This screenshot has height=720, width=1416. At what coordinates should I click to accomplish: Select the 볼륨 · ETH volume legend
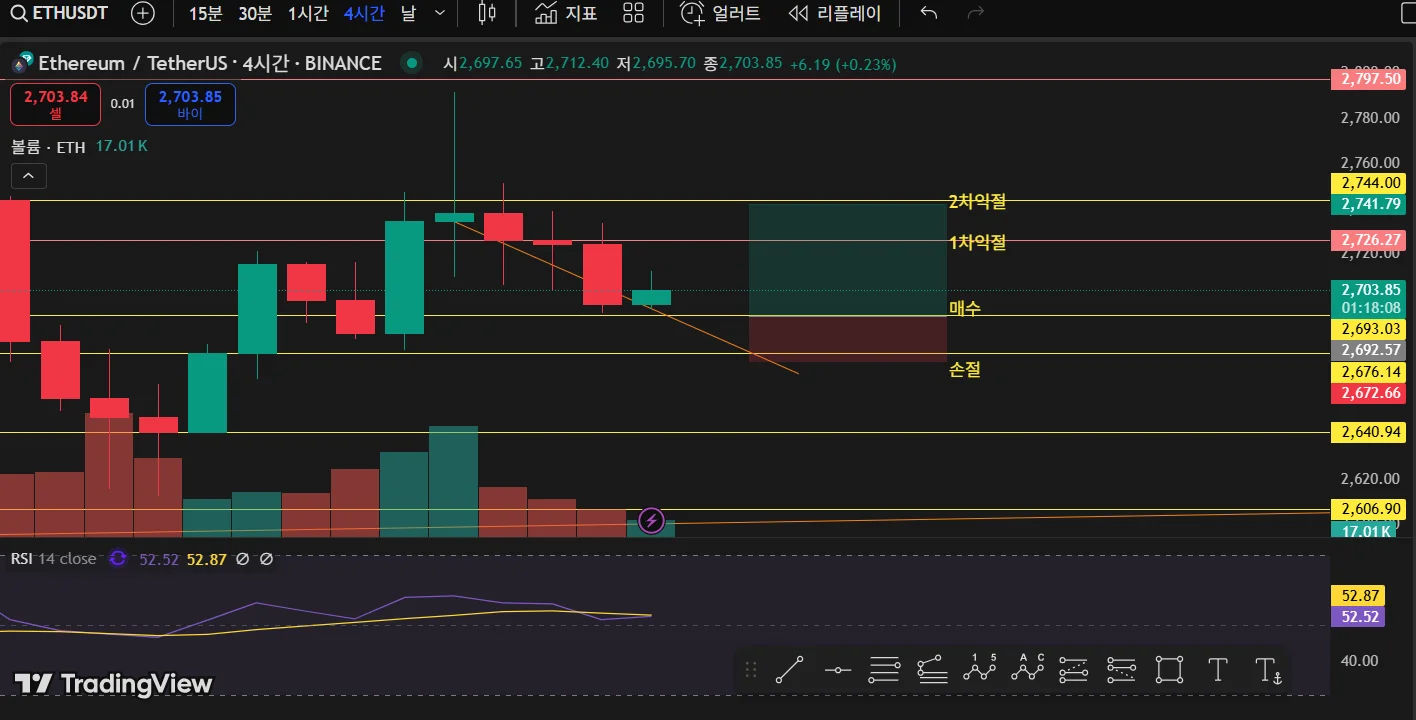click(48, 146)
